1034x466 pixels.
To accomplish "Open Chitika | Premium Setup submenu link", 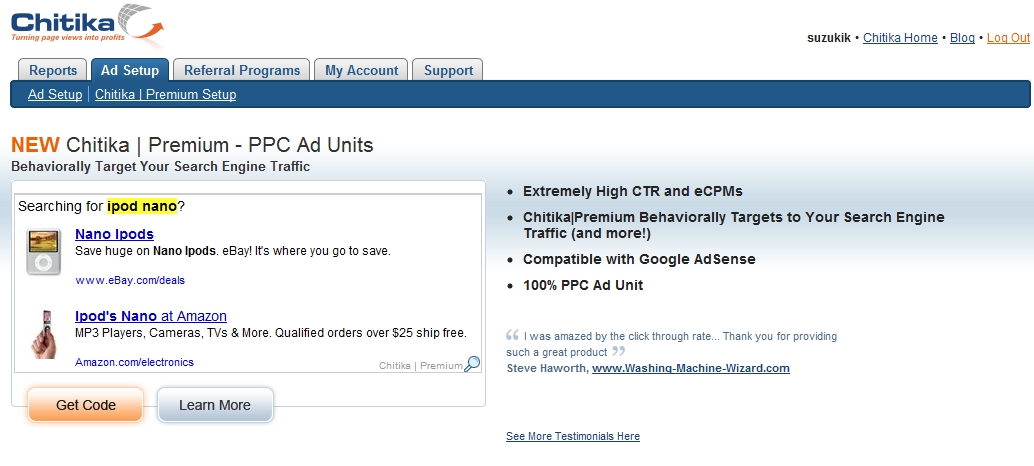I will (166, 94).
